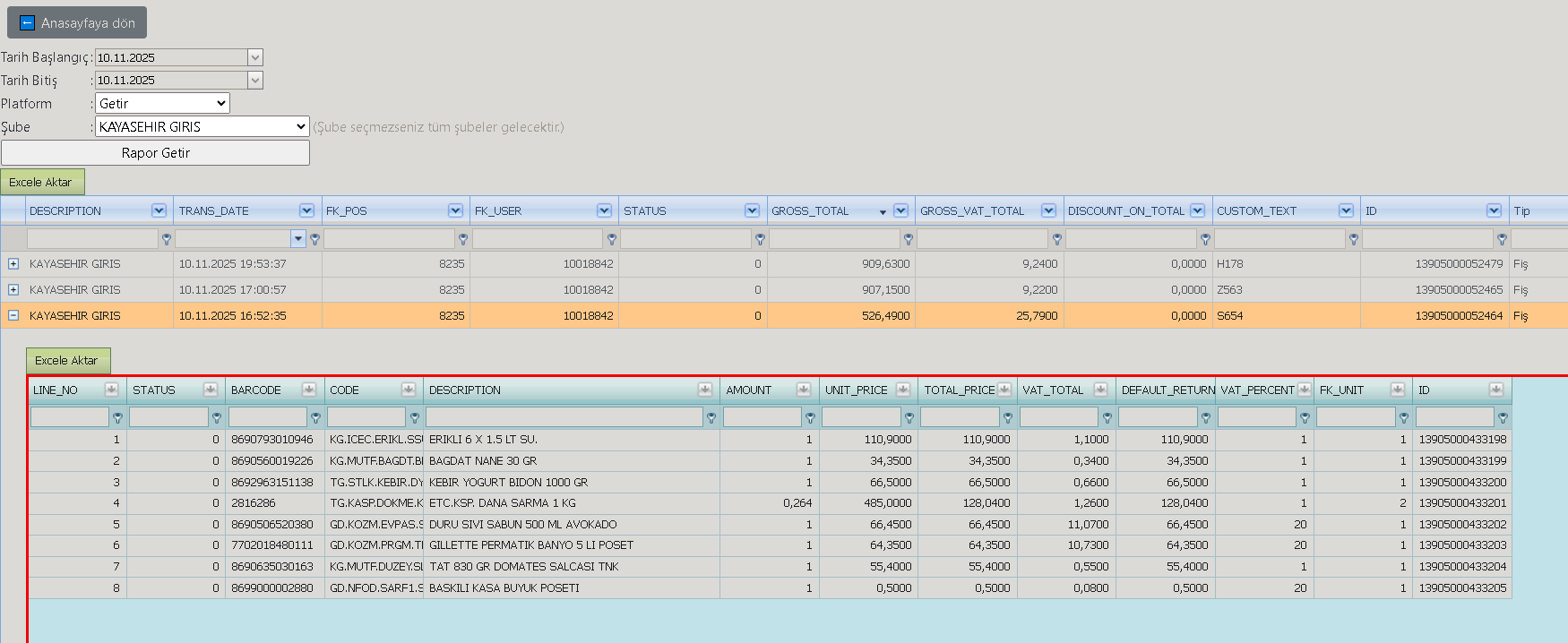The image size is (1568, 643).
Task: Open FK_USER column header filter arrow
Action: click(604, 210)
